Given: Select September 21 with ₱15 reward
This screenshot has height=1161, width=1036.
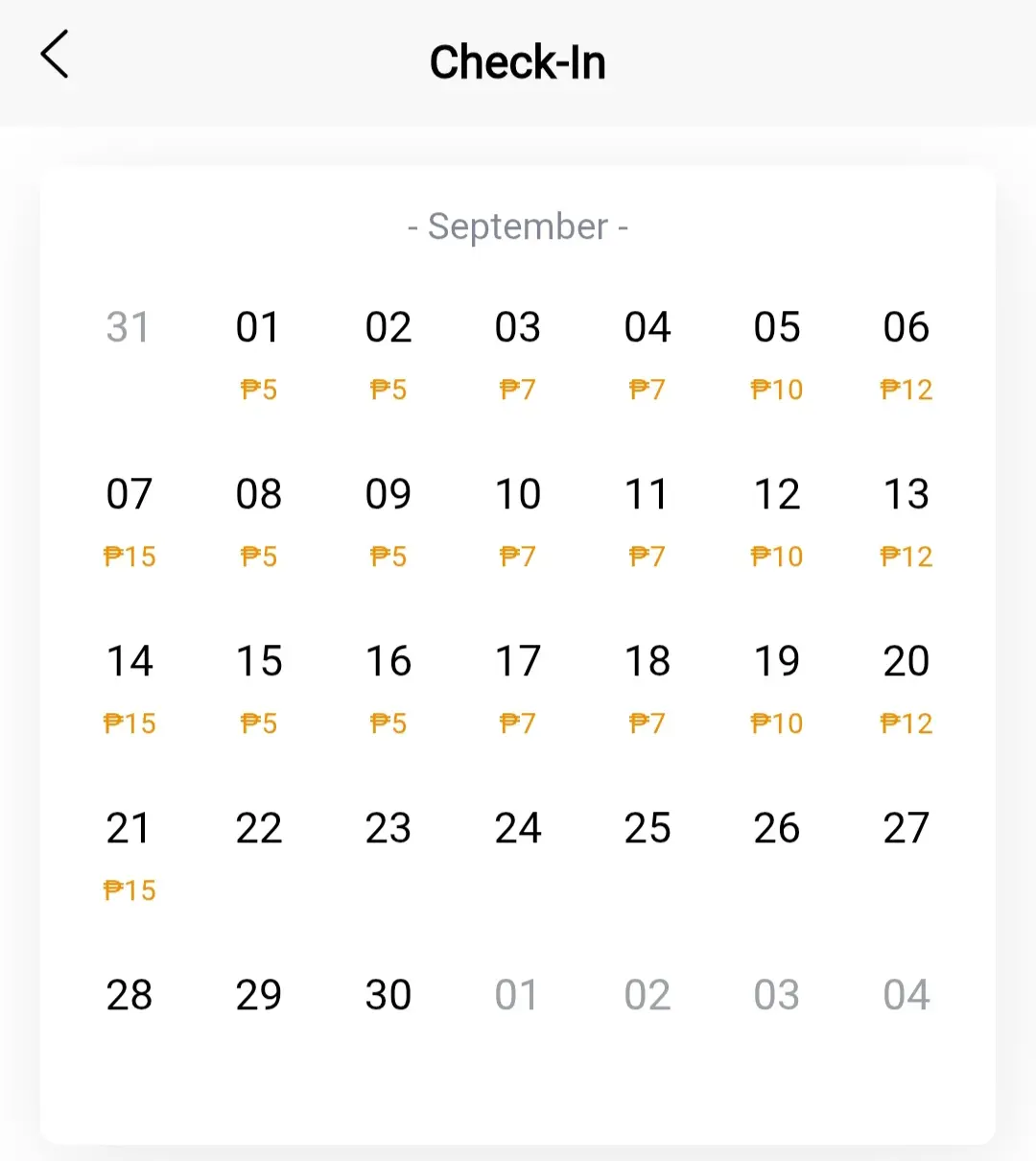Looking at the screenshot, I should (x=129, y=854).
